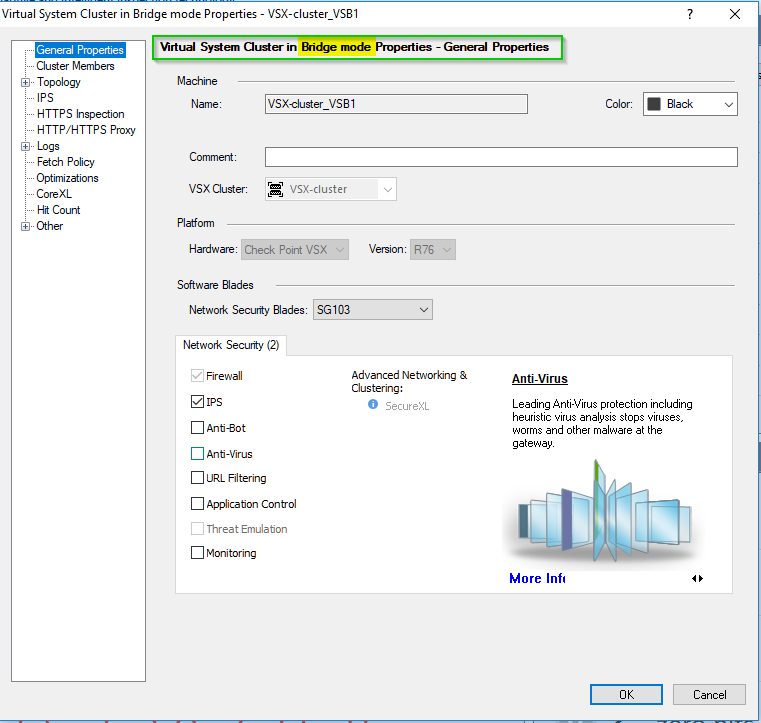Select the Topology tree item label
Image resolution: width=761 pixels, height=723 pixels.
[59, 82]
